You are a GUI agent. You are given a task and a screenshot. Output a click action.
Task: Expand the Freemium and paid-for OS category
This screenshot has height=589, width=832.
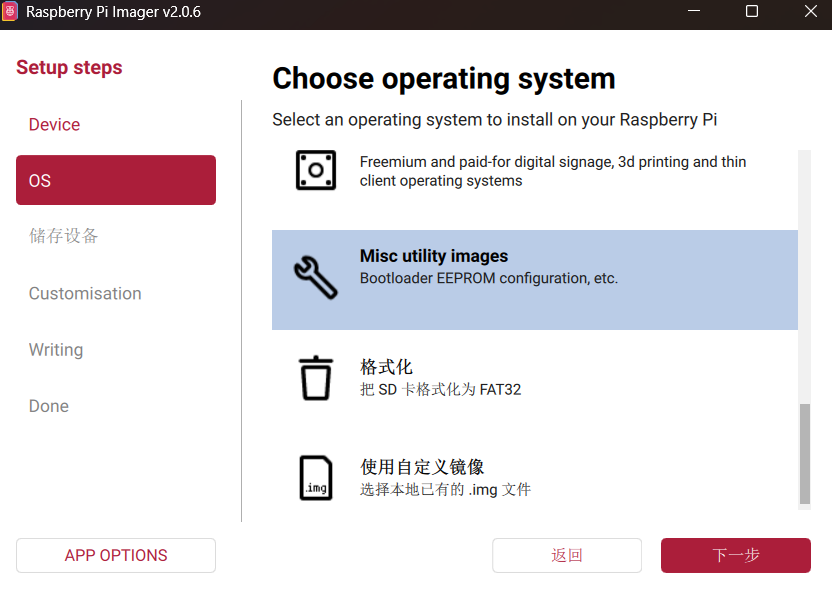[x=552, y=171]
